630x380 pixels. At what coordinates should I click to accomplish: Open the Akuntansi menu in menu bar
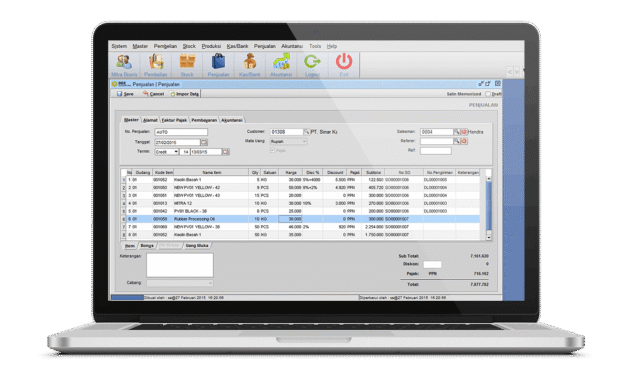coord(292,46)
